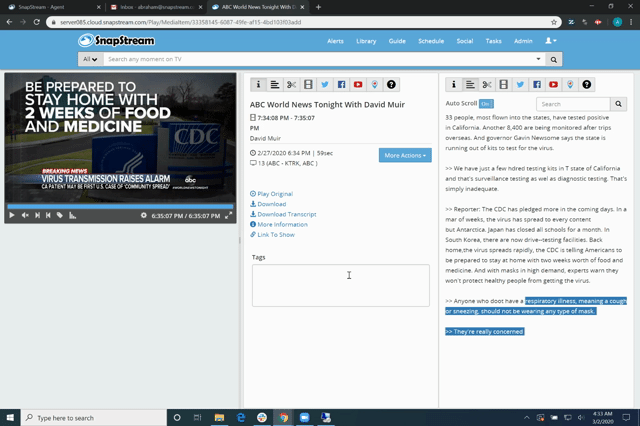The height and width of the screenshot is (426, 640).
Task: Open Admin menu
Action: 523,41
